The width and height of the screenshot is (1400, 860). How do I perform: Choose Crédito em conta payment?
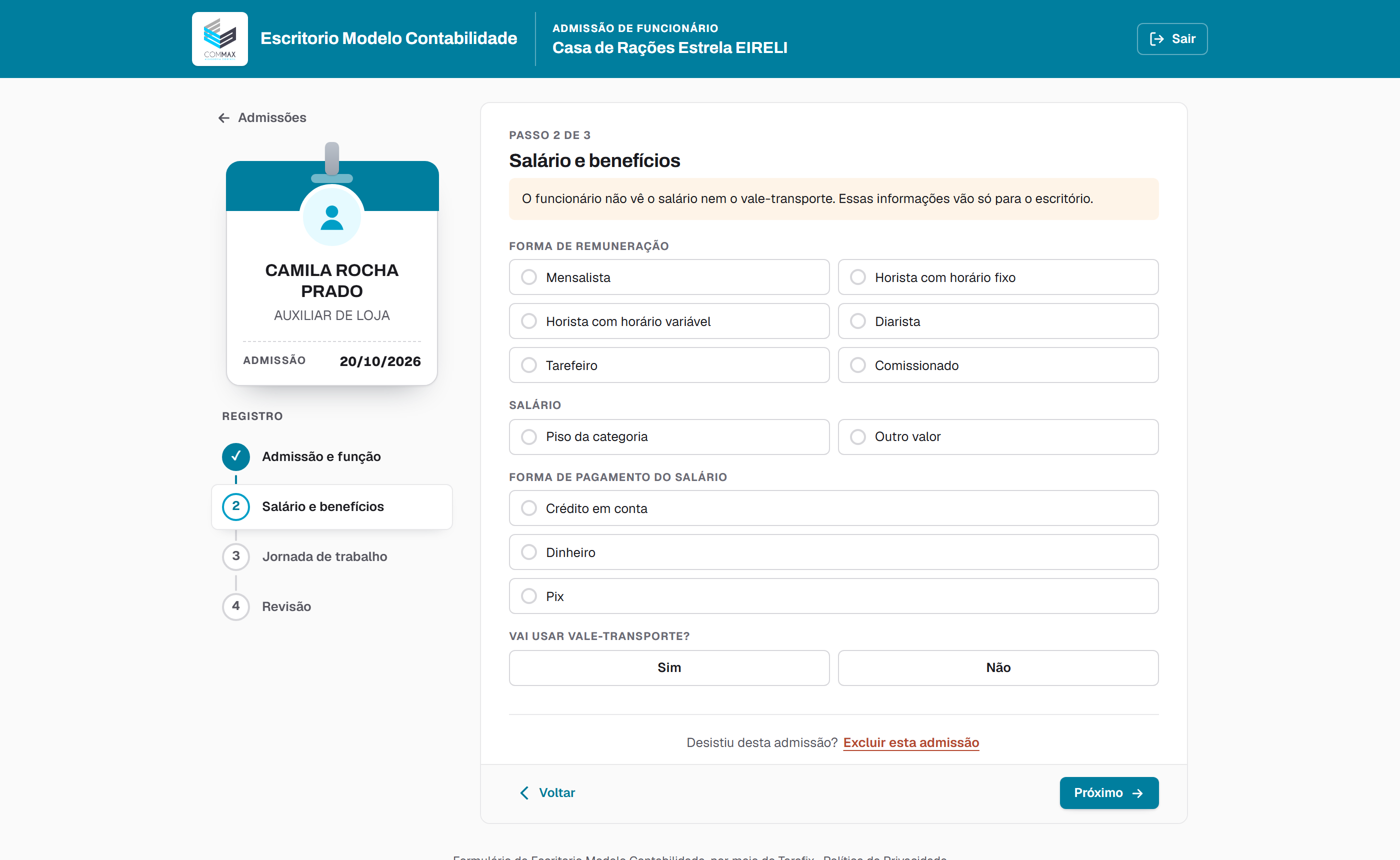click(x=833, y=508)
